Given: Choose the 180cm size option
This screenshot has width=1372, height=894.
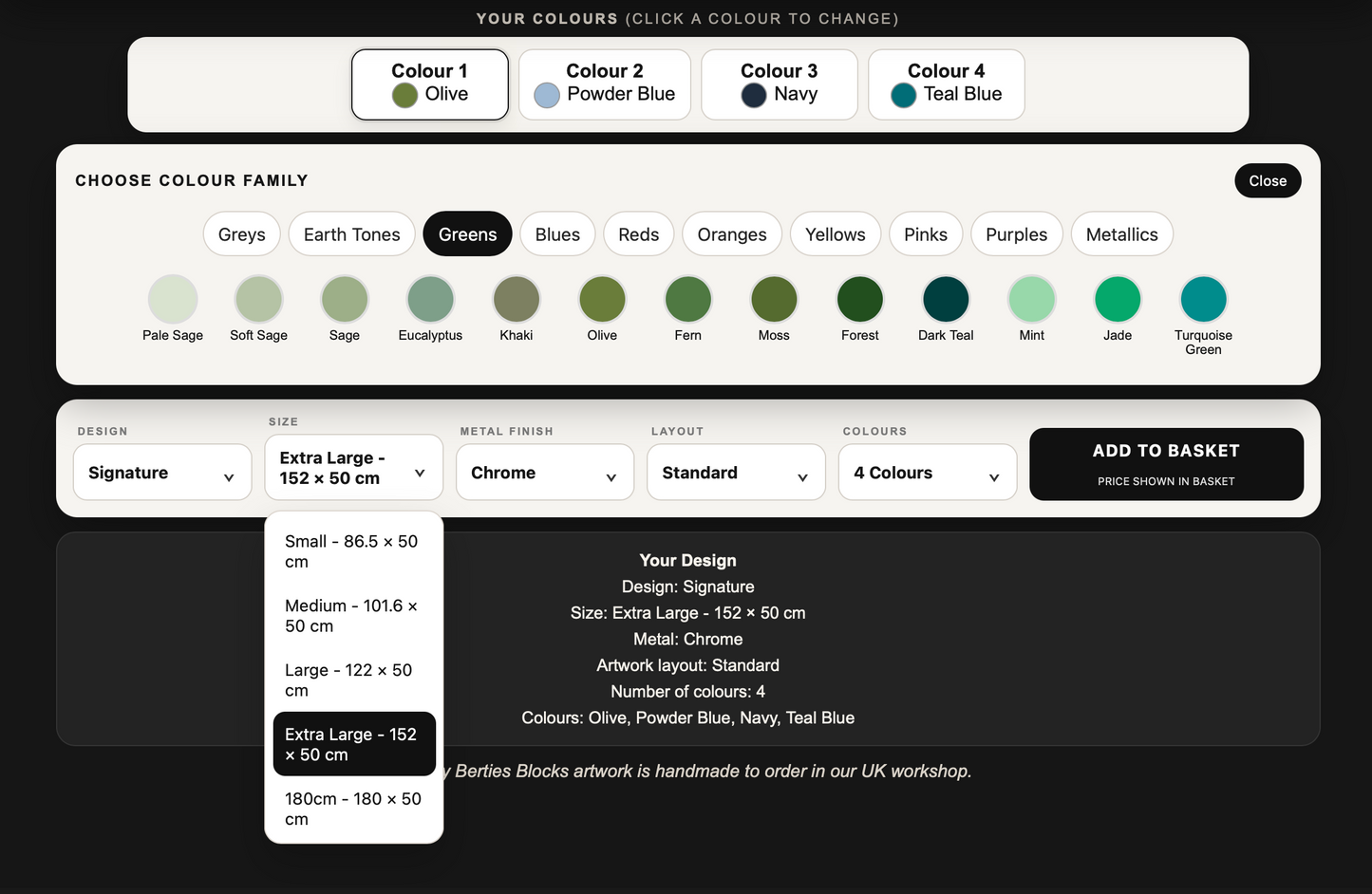Looking at the screenshot, I should (353, 809).
